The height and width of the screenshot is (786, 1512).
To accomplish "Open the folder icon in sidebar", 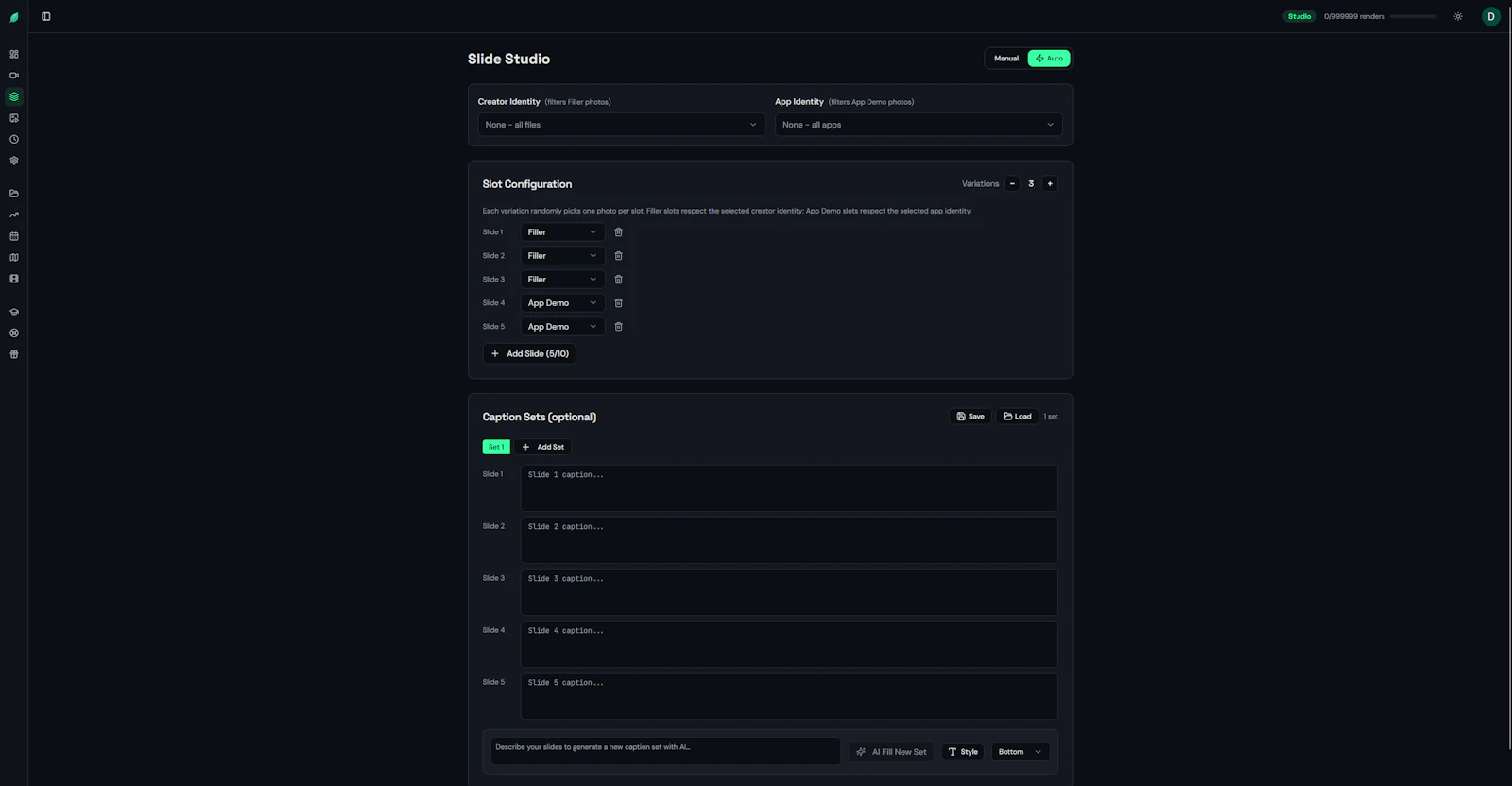I will coord(14,194).
